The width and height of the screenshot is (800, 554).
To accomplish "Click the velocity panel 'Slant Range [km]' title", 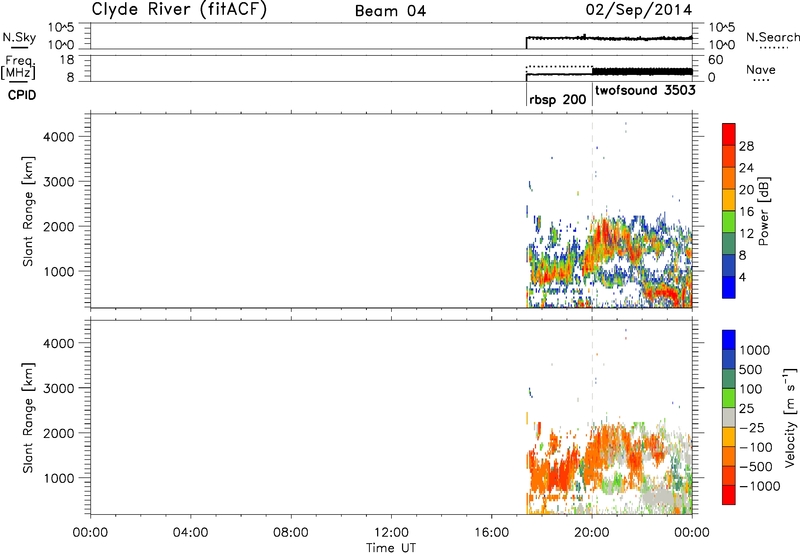I will pos(28,418).
